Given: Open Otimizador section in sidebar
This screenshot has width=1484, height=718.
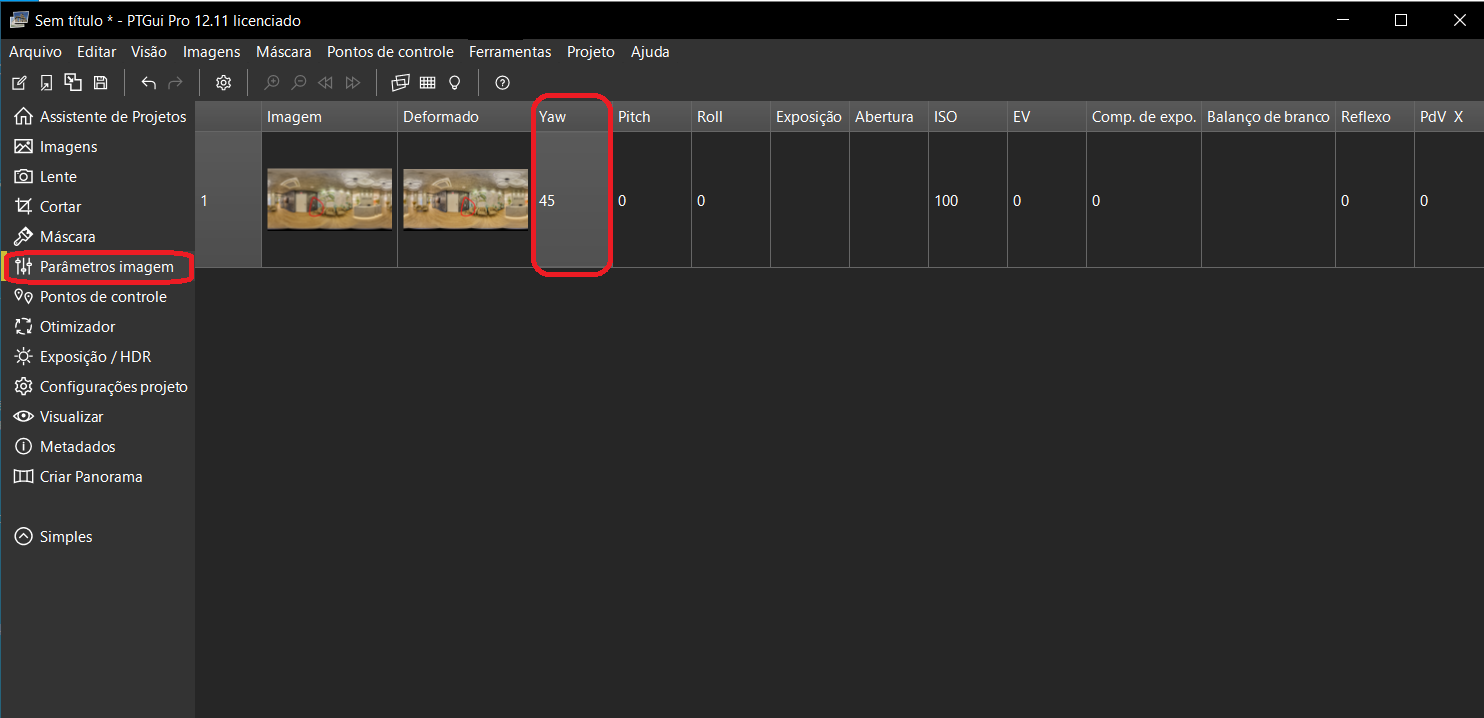Looking at the screenshot, I should [77, 327].
